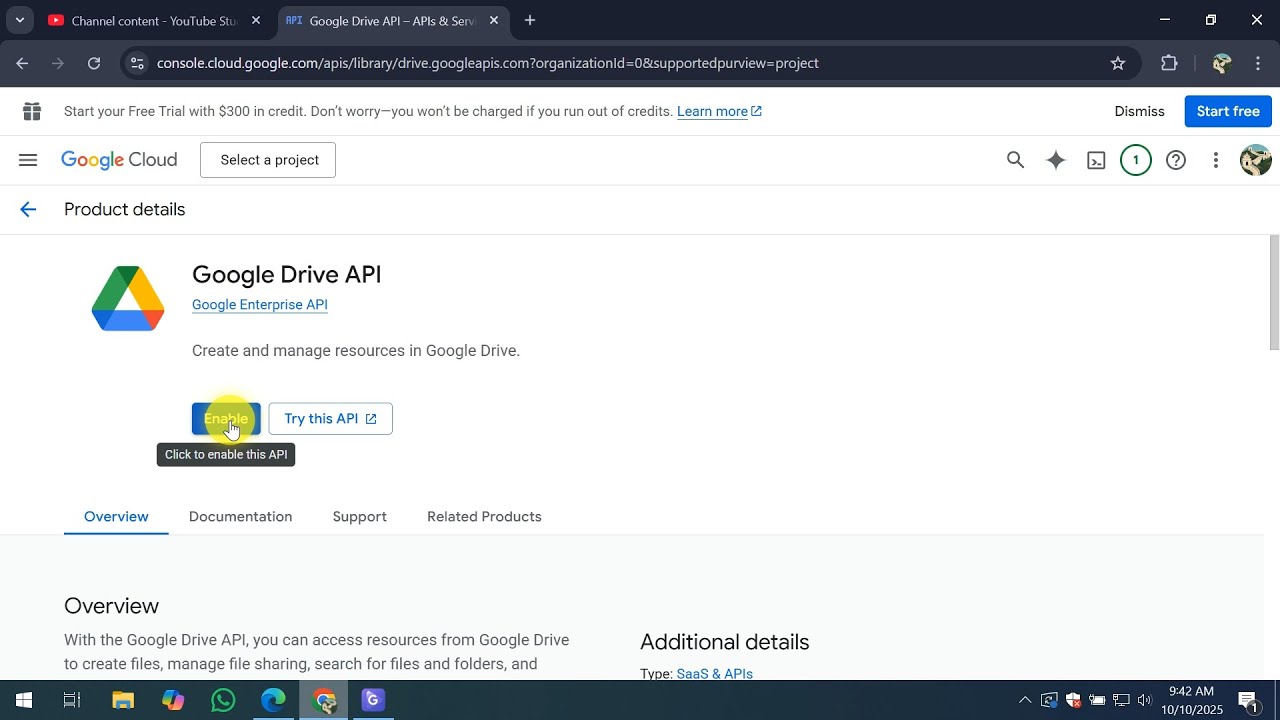1280x720 pixels.
Task: Open the tab search dropdown arrow
Action: (19, 20)
